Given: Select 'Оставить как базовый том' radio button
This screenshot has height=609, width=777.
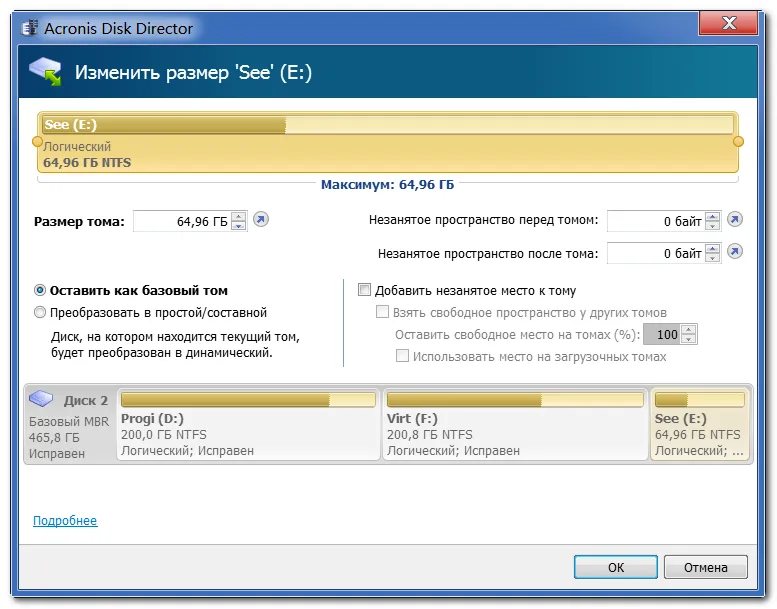Looking at the screenshot, I should coord(40,290).
